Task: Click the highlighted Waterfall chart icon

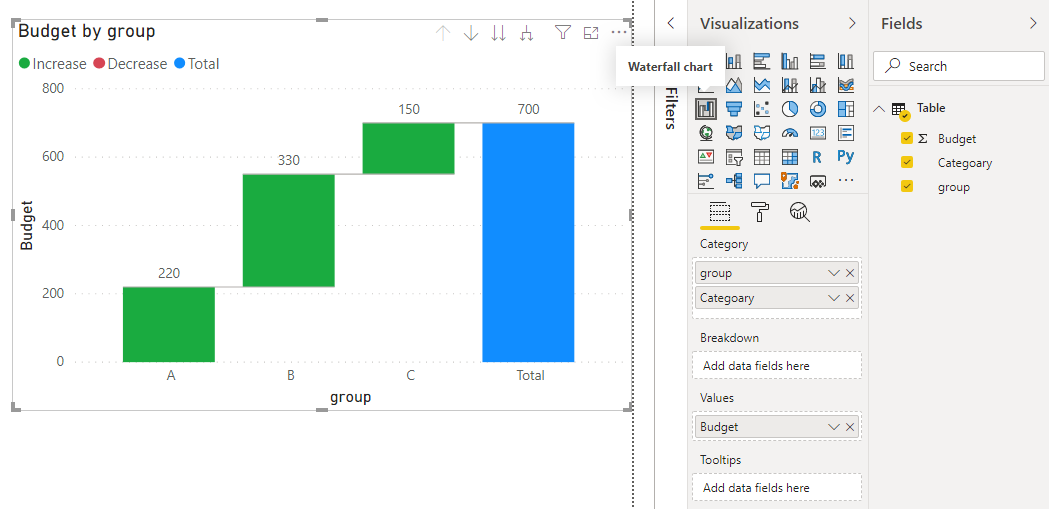Action: point(706,108)
